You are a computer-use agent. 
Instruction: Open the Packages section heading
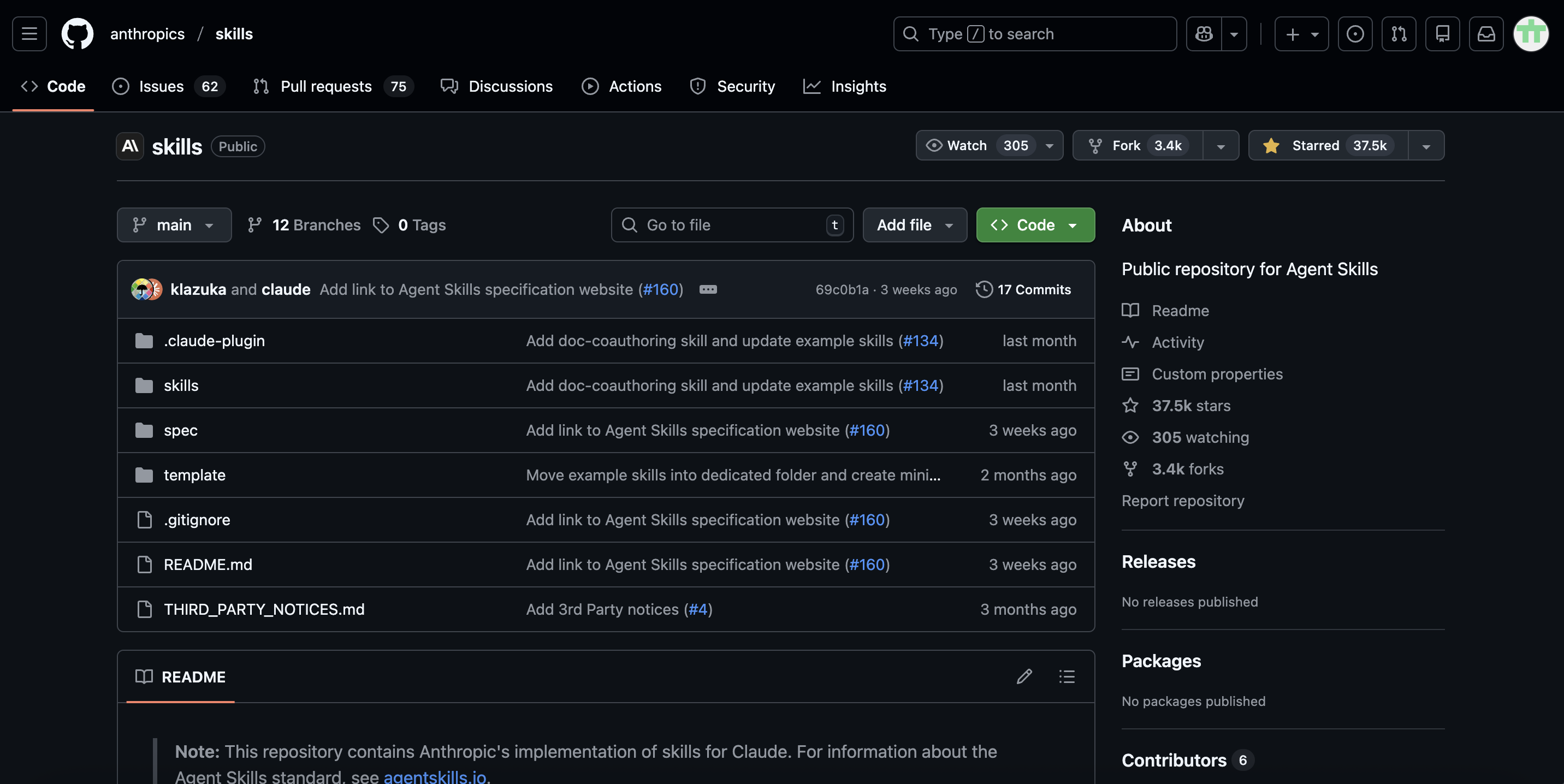tap(1161, 661)
